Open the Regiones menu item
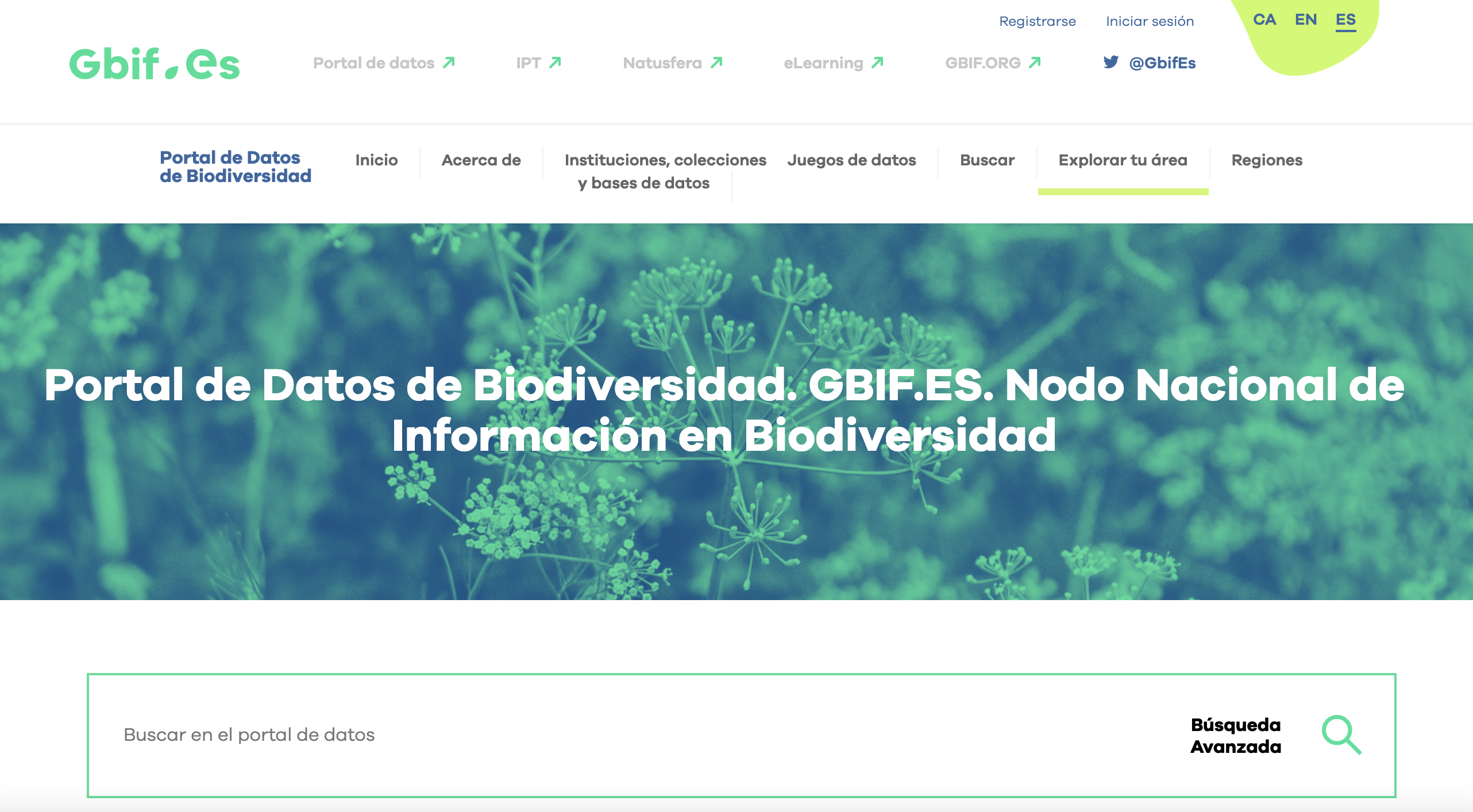Image resolution: width=1473 pixels, height=812 pixels. pos(1266,160)
